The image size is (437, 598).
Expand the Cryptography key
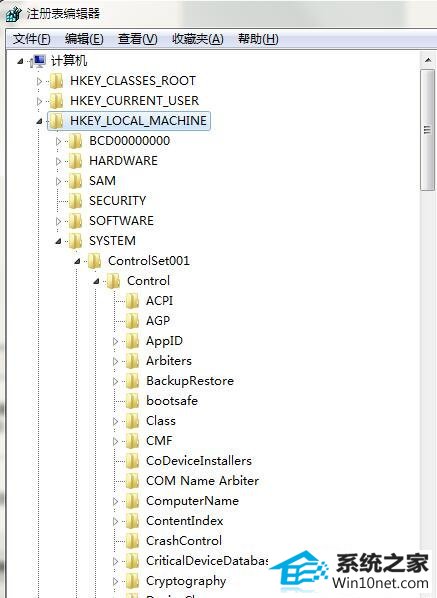[115, 581]
